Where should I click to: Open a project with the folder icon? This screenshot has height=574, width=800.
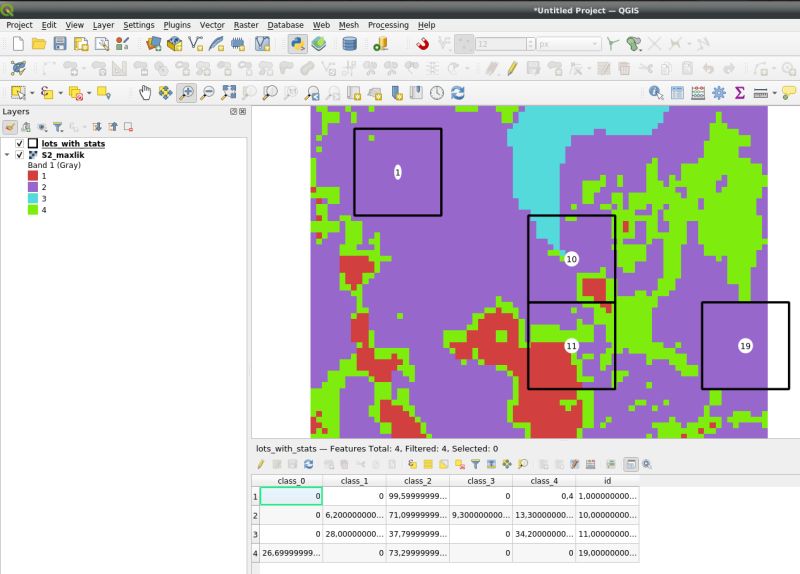(39, 44)
